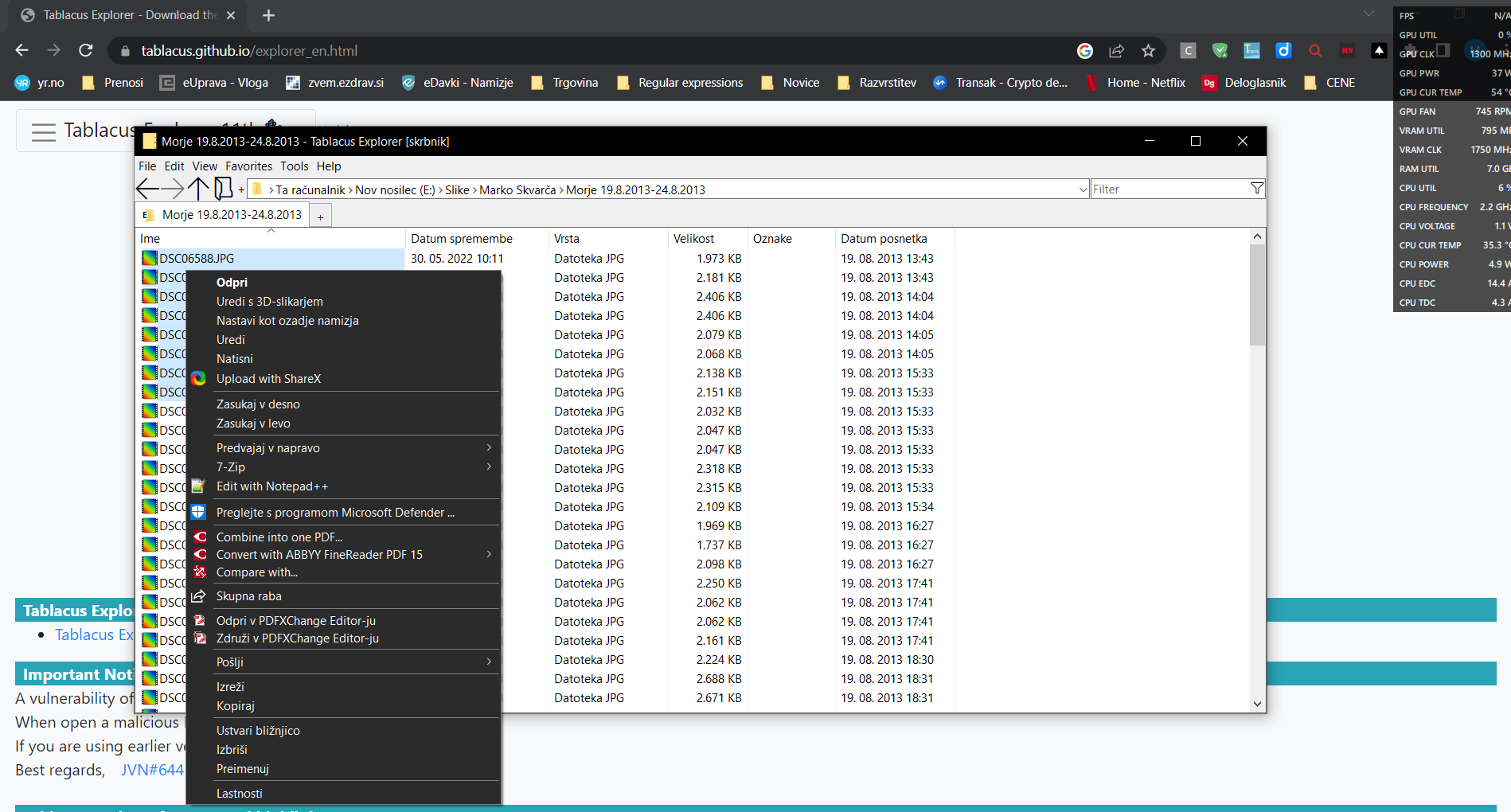Click Izbriši in the context menu
This screenshot has width=1511, height=812.
(x=343, y=750)
